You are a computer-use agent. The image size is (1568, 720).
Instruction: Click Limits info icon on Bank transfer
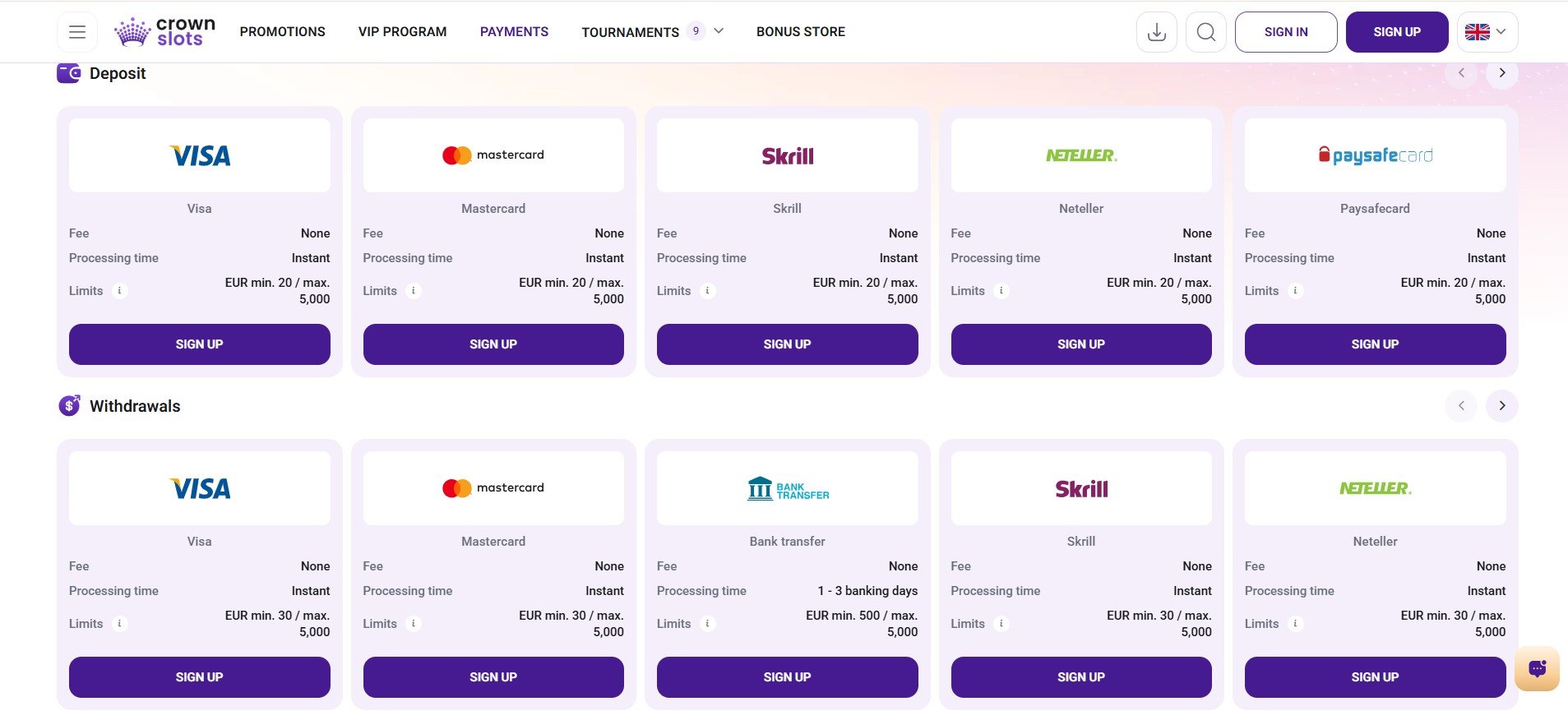click(x=708, y=624)
